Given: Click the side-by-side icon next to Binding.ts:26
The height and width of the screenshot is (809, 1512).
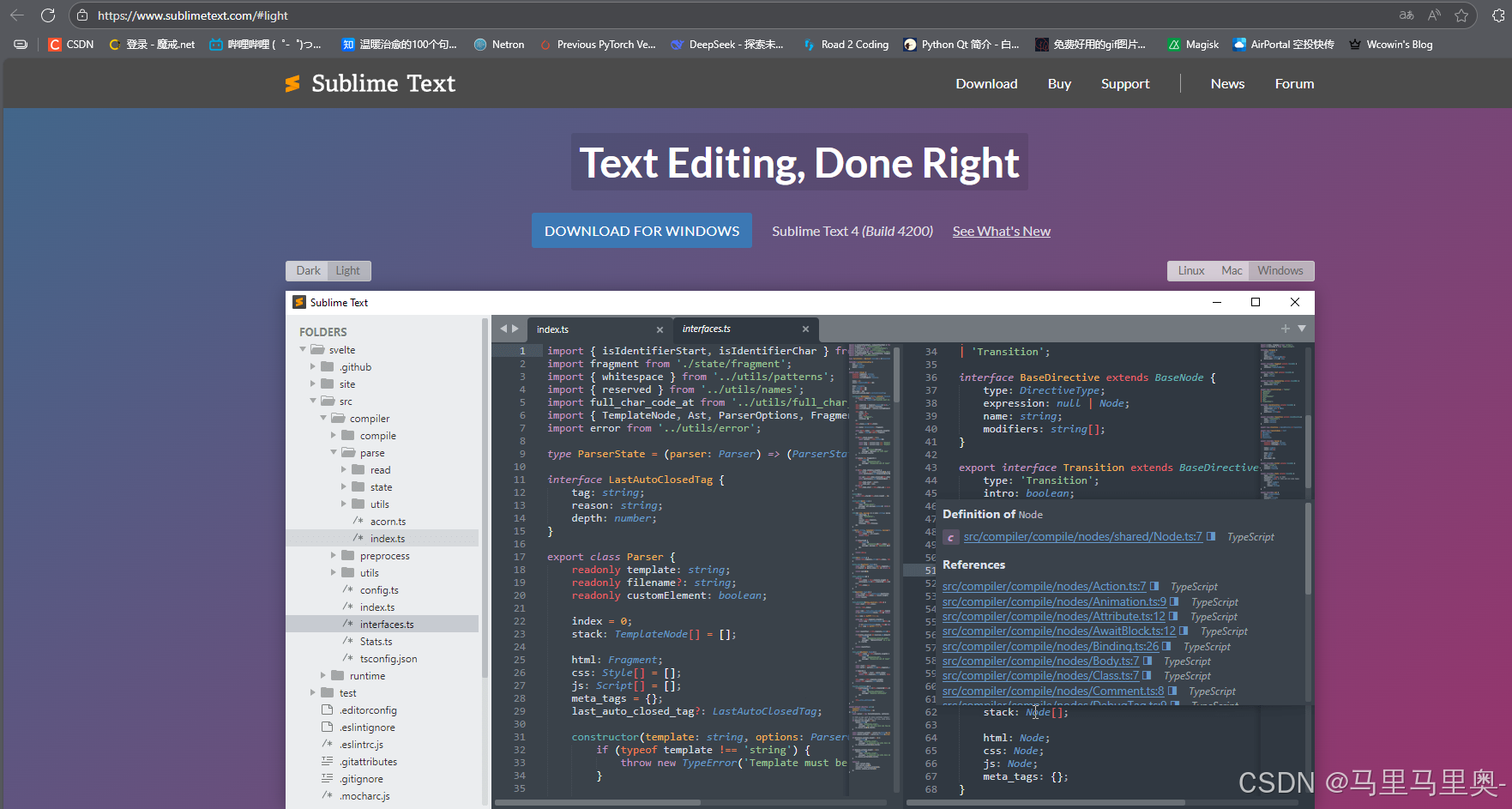Looking at the screenshot, I should (x=1166, y=646).
